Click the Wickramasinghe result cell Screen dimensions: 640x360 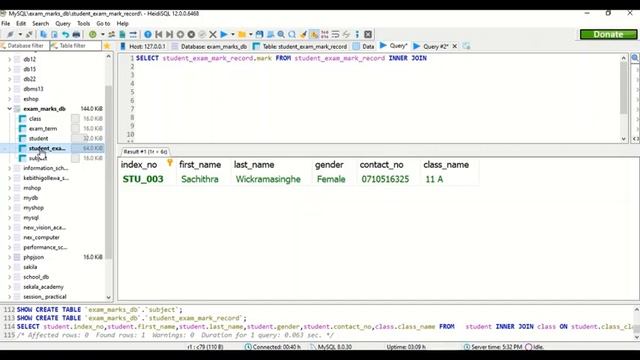click(268, 179)
